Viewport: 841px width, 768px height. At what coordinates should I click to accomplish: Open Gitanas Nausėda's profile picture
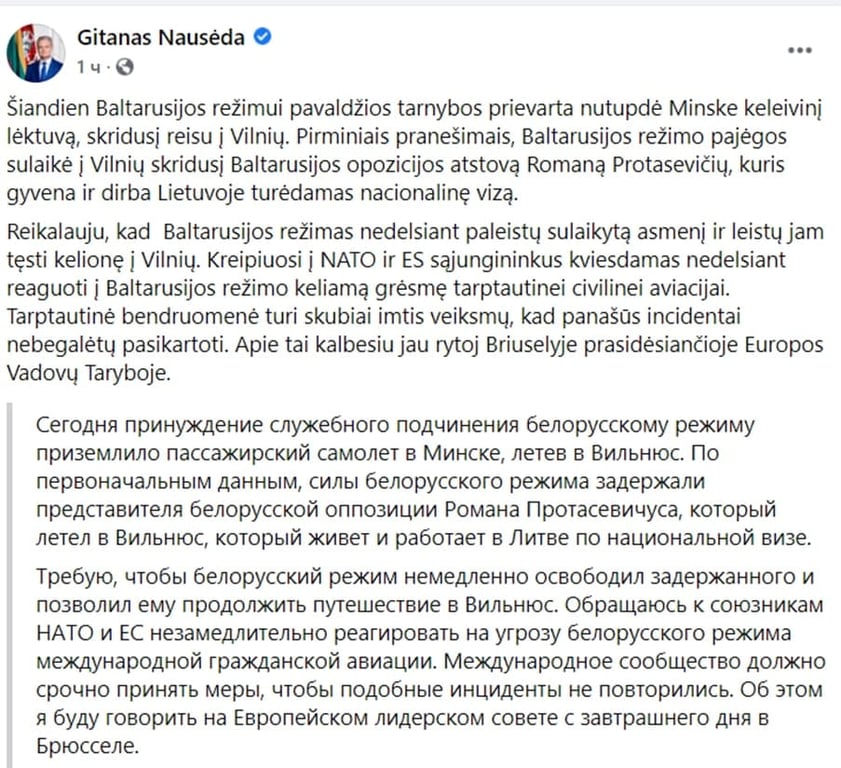tap(35, 53)
